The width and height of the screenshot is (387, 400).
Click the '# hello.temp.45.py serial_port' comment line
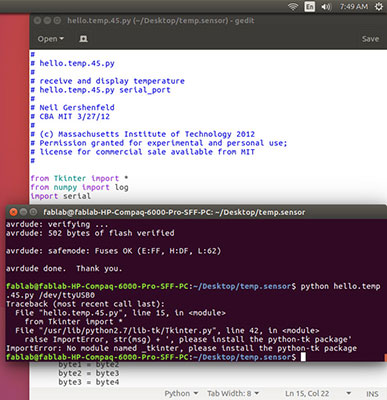100,90
